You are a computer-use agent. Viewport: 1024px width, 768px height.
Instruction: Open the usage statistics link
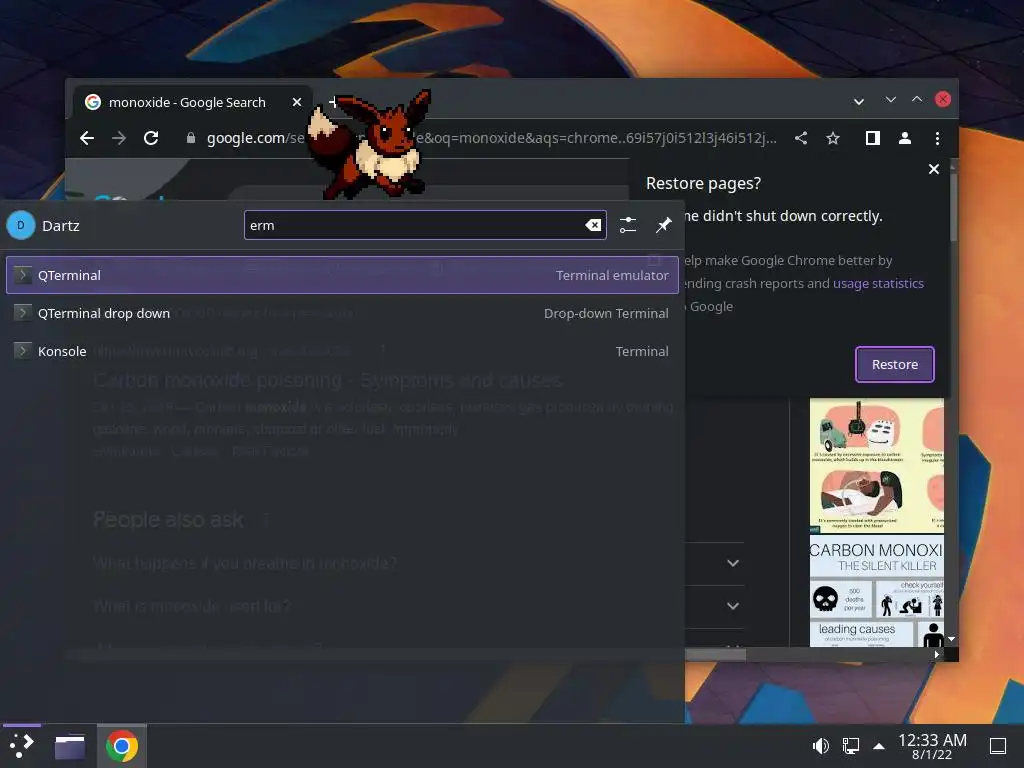point(878,283)
